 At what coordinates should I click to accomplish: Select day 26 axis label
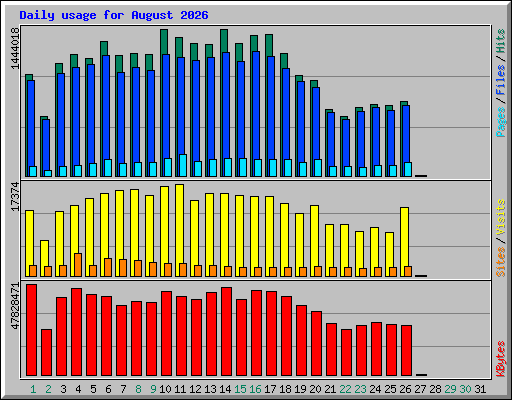(405, 389)
